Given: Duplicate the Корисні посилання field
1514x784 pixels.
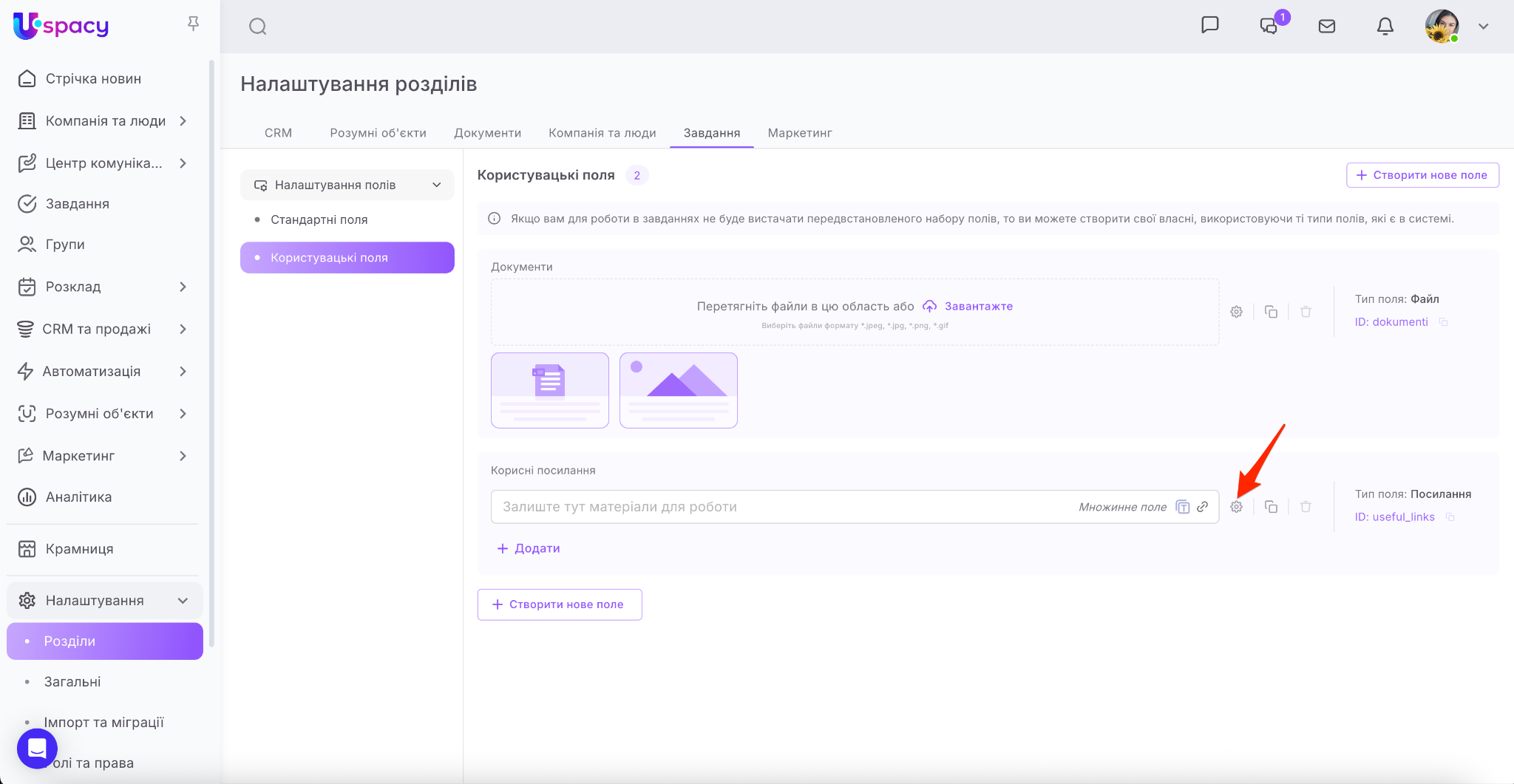Looking at the screenshot, I should (1271, 507).
